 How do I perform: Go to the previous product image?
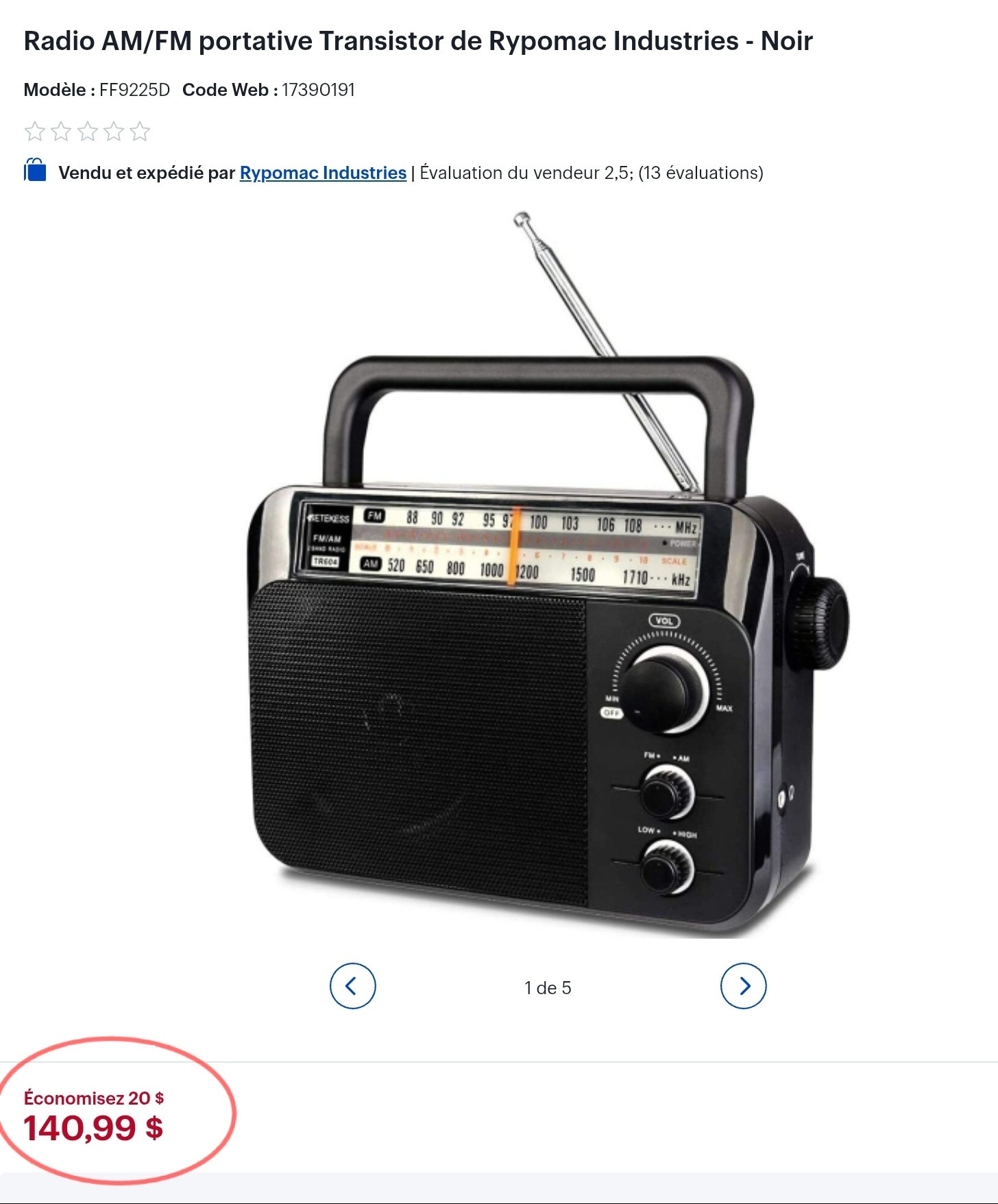pos(352,986)
